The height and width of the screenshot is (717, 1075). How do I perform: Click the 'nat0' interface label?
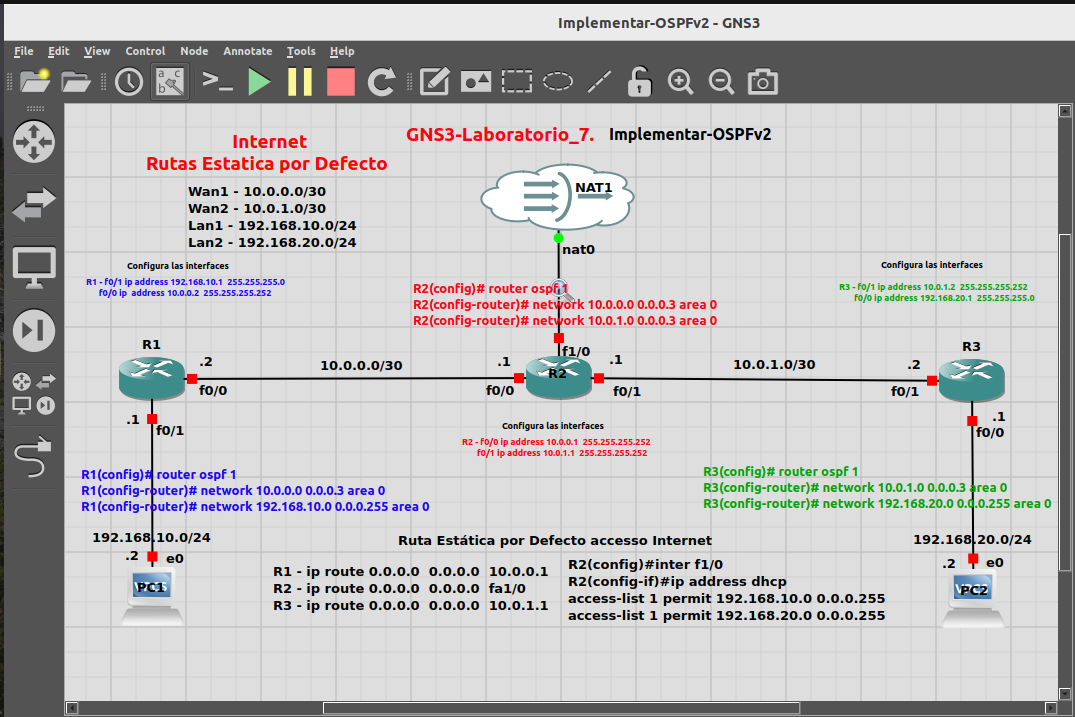coord(579,250)
